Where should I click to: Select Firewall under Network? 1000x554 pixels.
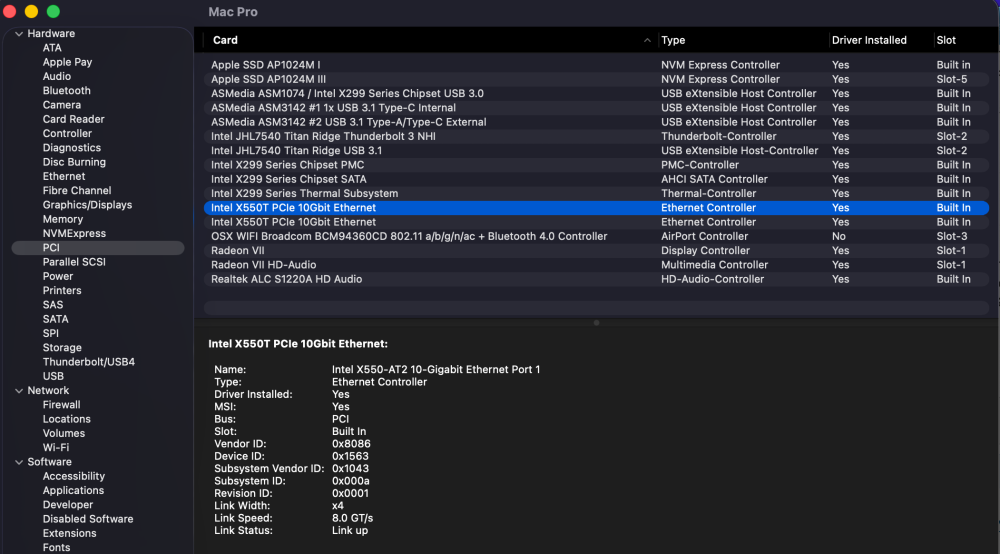pyautogui.click(x=61, y=405)
